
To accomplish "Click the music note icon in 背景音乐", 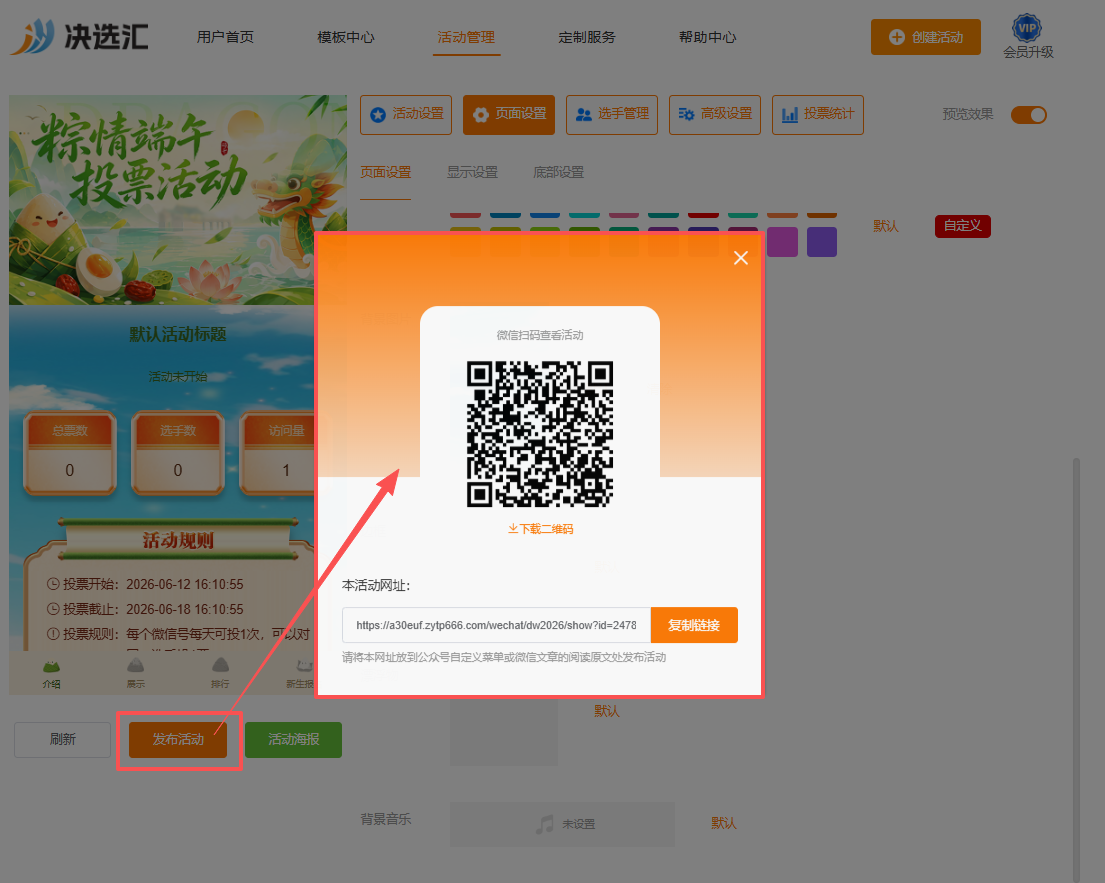I will click(x=544, y=824).
